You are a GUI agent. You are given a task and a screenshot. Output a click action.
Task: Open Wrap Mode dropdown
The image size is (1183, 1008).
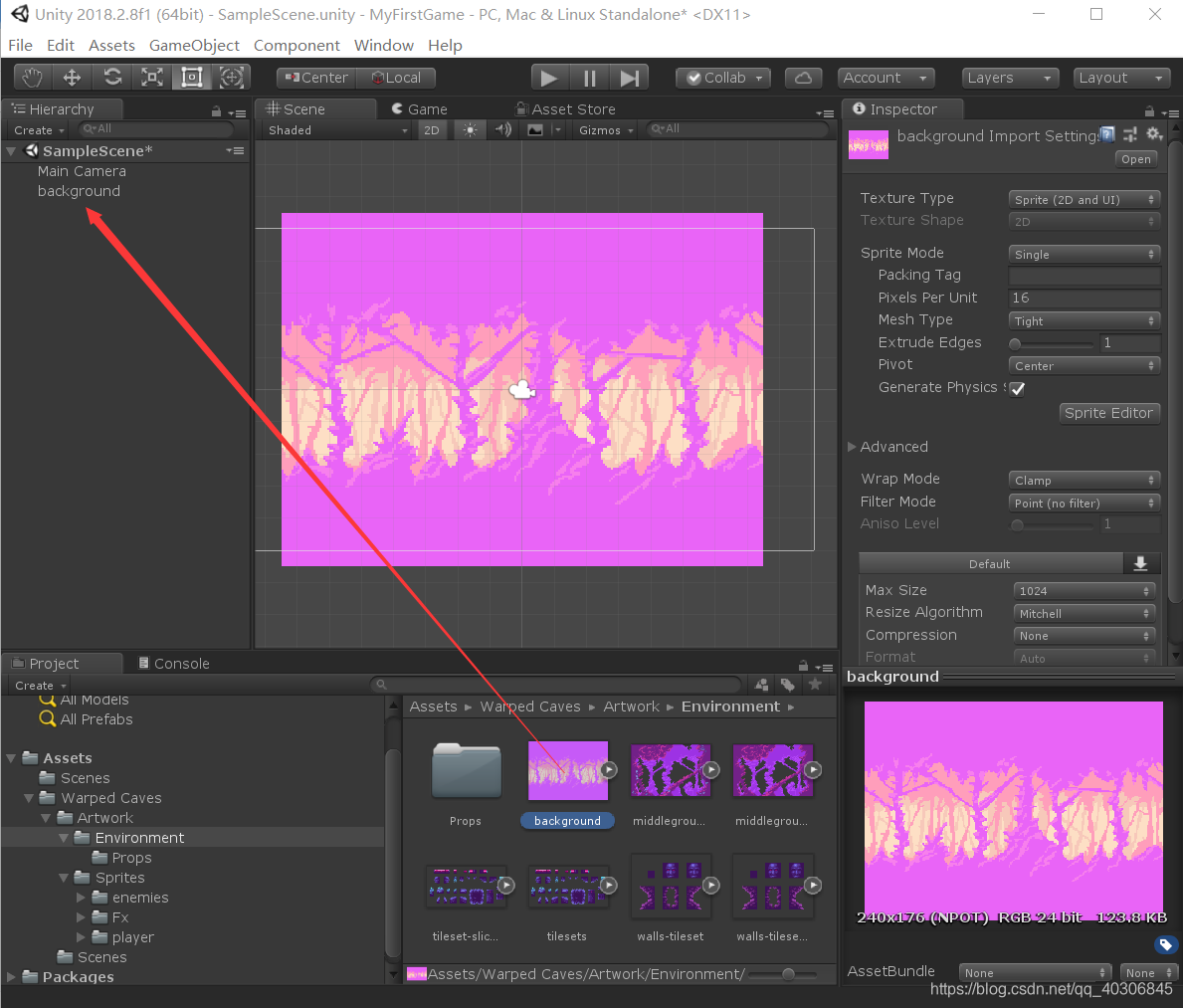[1084, 480]
